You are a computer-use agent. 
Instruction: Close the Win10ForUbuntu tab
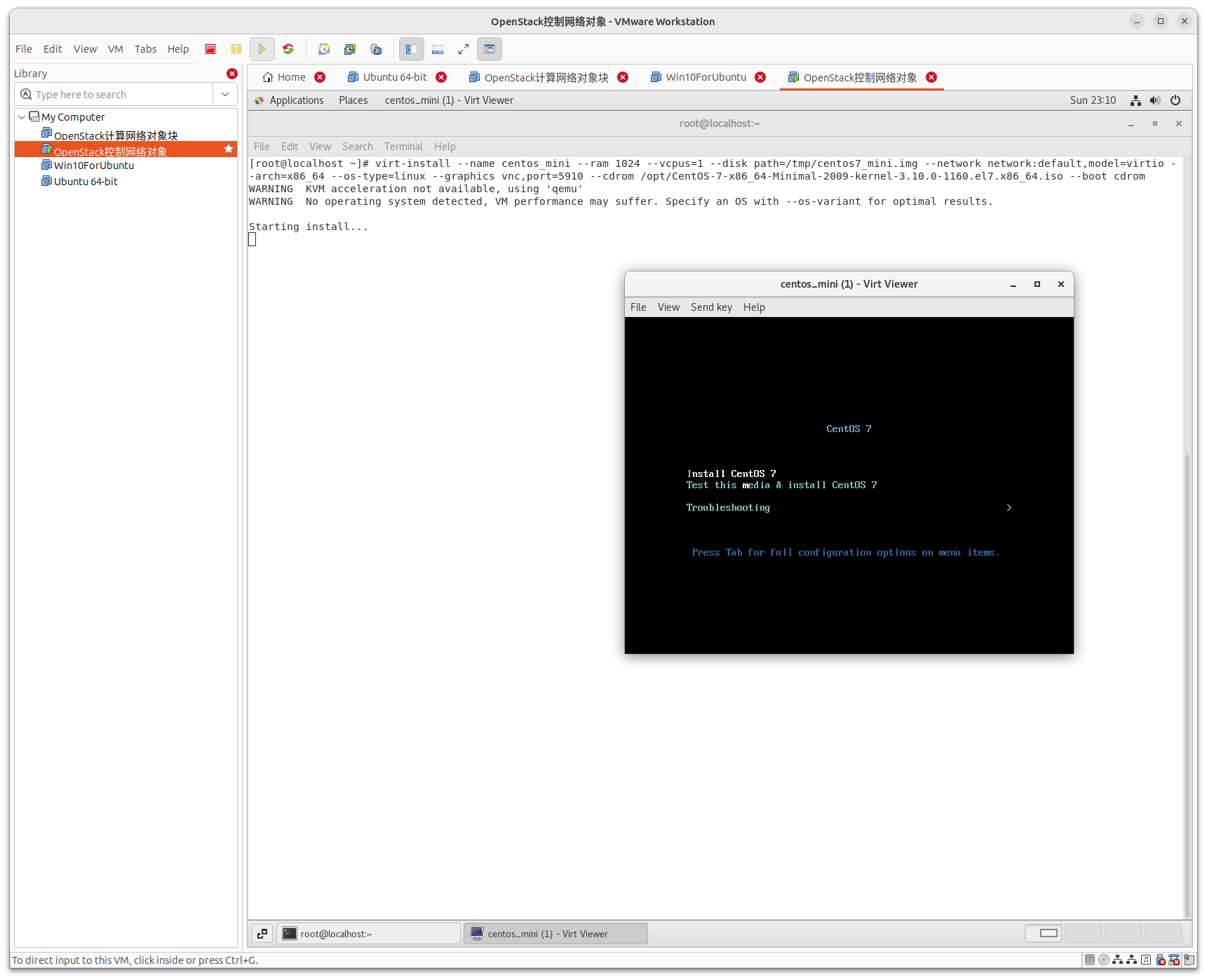[760, 77]
